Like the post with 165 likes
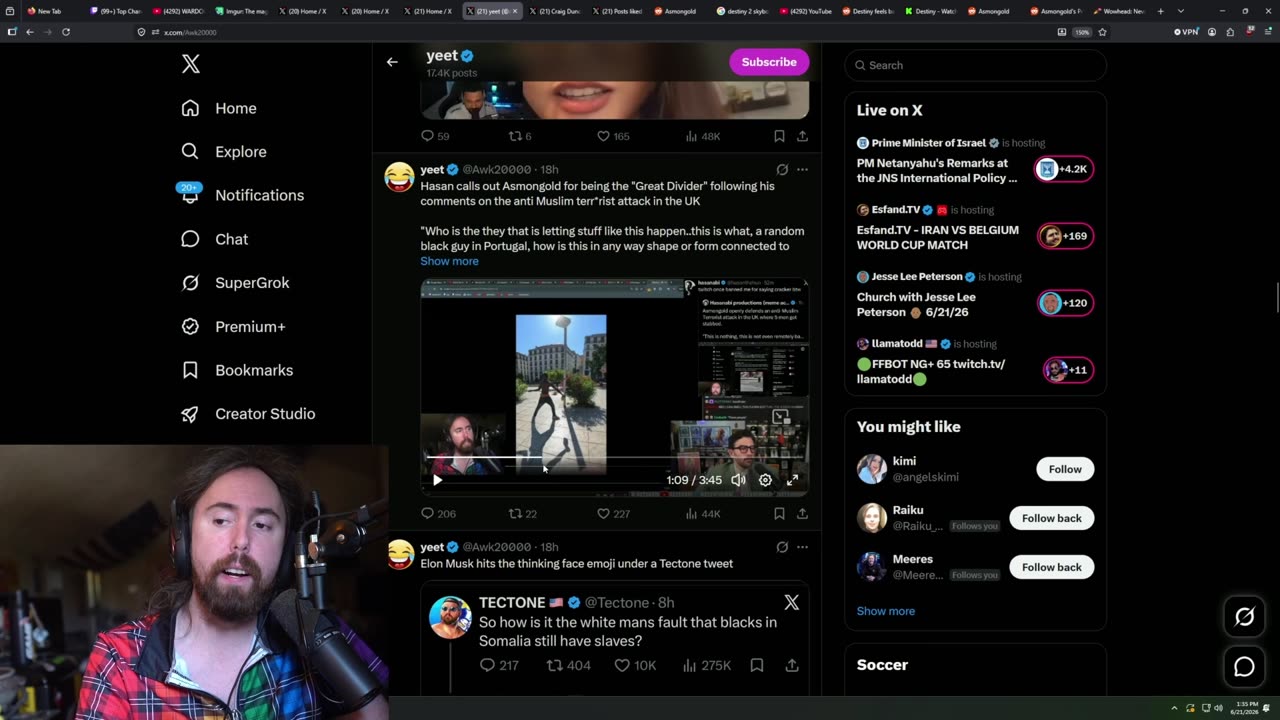 click(x=613, y=136)
